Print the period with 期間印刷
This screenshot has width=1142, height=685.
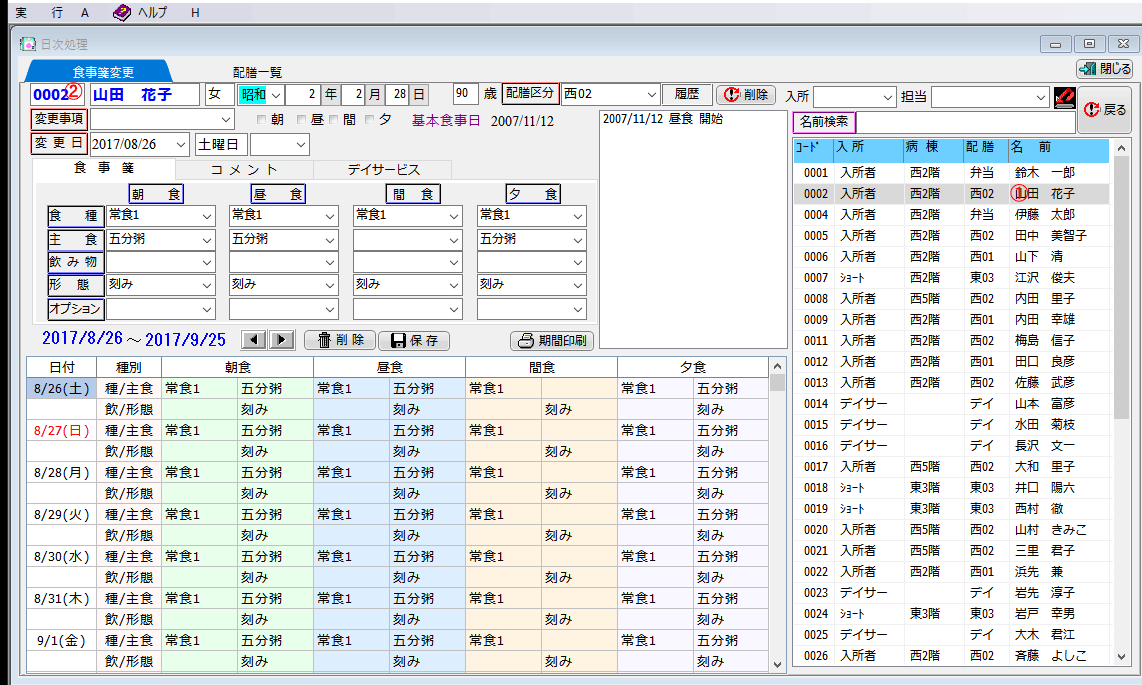(552, 340)
